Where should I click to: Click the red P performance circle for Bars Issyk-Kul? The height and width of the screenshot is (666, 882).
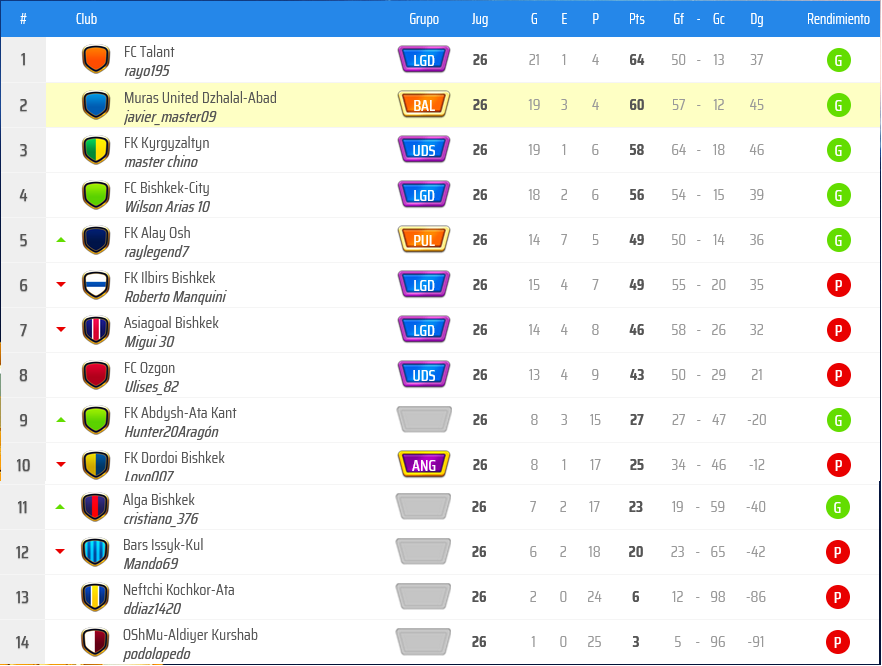(839, 552)
